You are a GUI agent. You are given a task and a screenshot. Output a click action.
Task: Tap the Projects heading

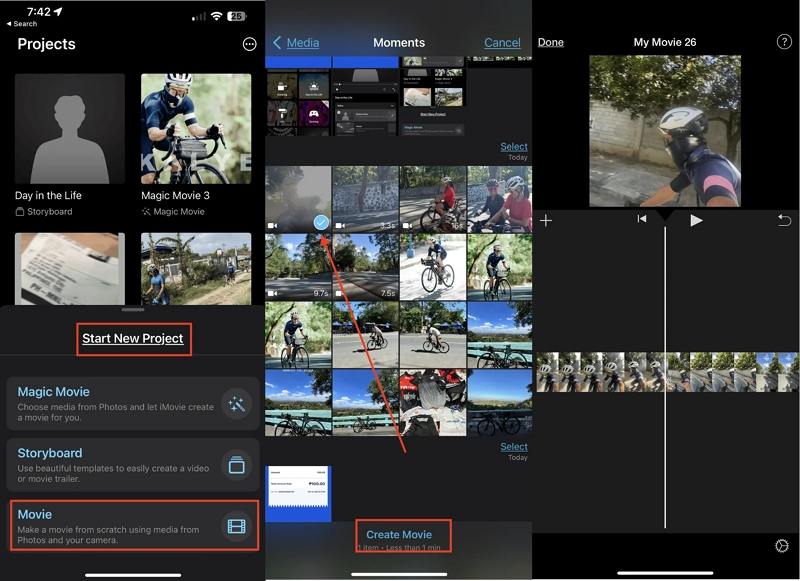pyautogui.click(x=46, y=44)
